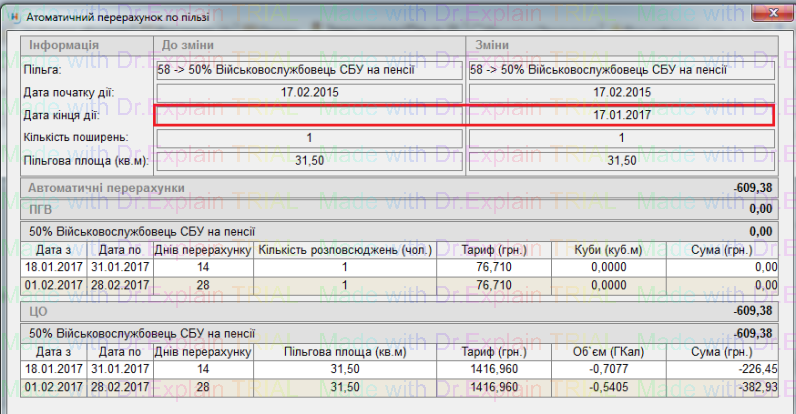
Task: Click the 17.01.2017 end date field
Action: click(x=621, y=115)
